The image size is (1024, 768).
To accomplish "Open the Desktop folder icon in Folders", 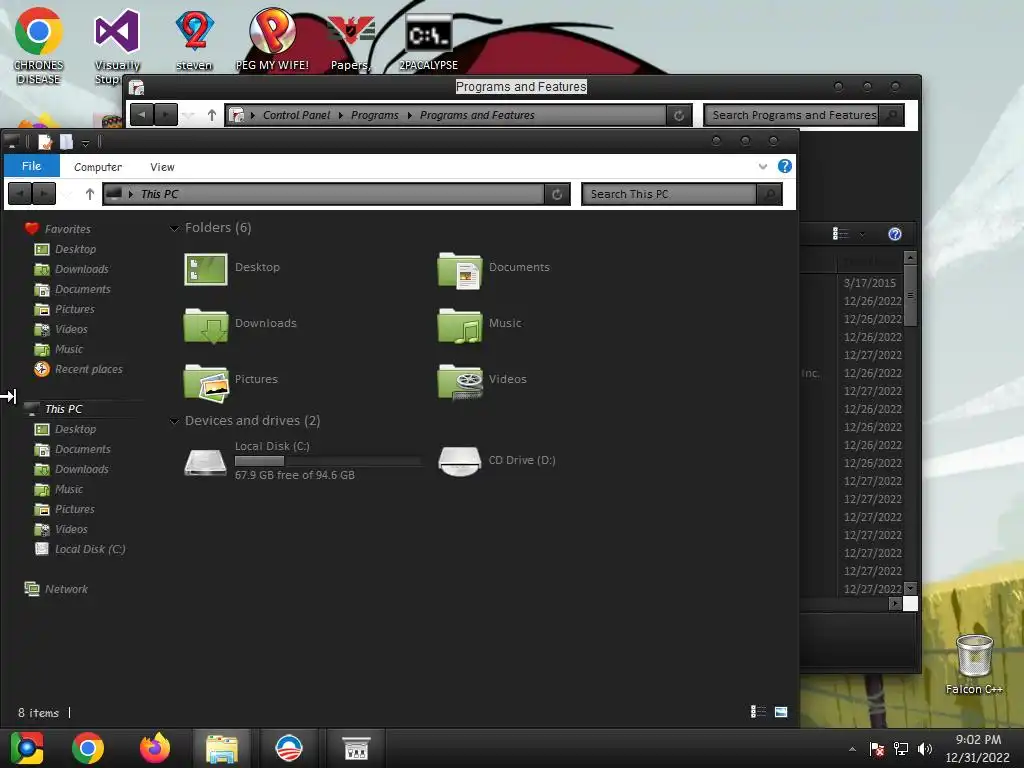I will 206,270.
